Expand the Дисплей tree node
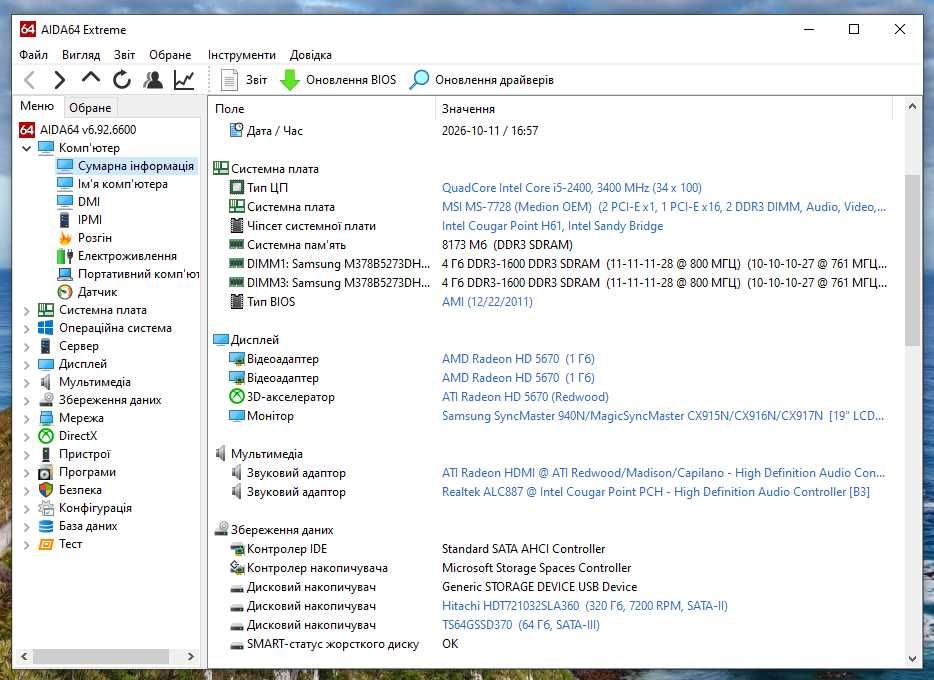Viewport: 934px width, 680px height. (x=26, y=364)
